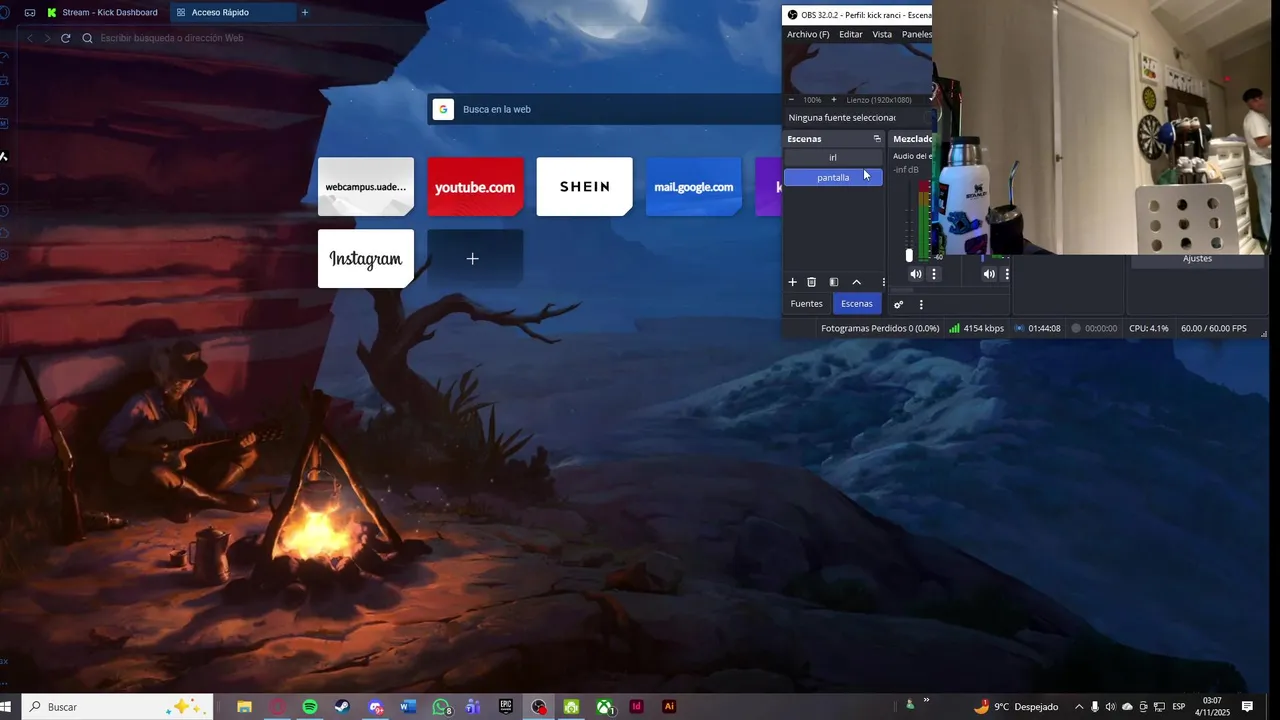Open Xbox app from taskbar
The width and height of the screenshot is (1280, 720).
pyautogui.click(x=605, y=707)
